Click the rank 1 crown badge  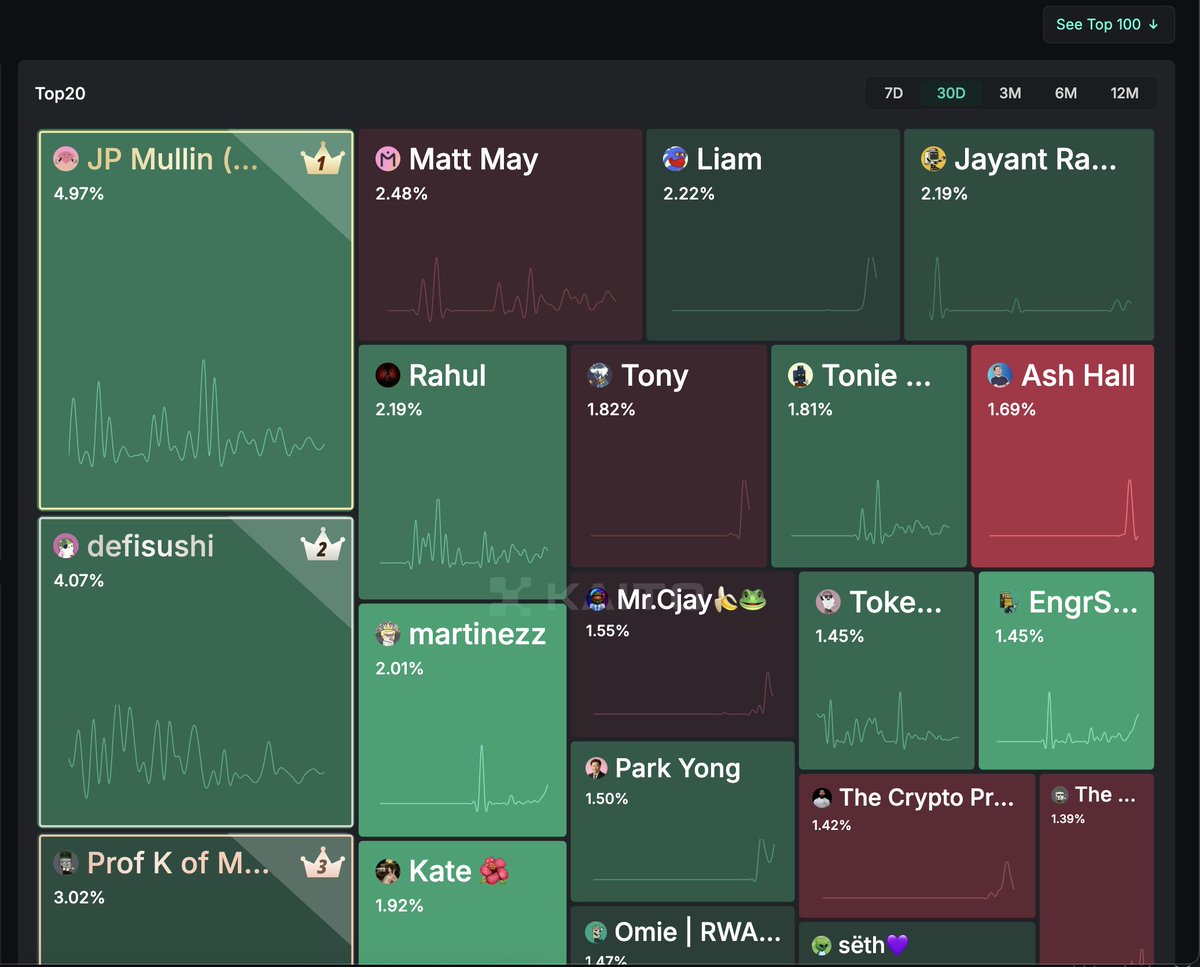click(322, 161)
